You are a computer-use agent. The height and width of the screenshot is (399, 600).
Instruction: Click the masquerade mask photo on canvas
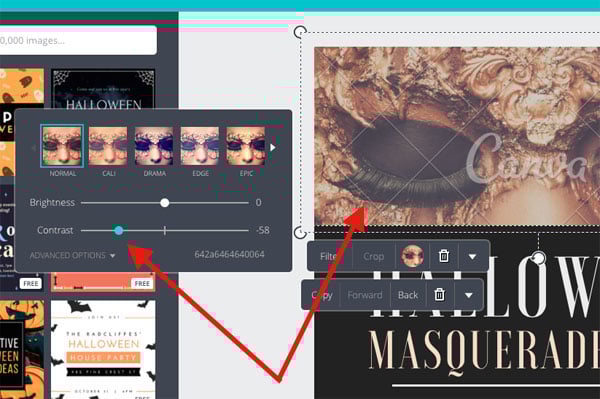pyautogui.click(x=457, y=136)
